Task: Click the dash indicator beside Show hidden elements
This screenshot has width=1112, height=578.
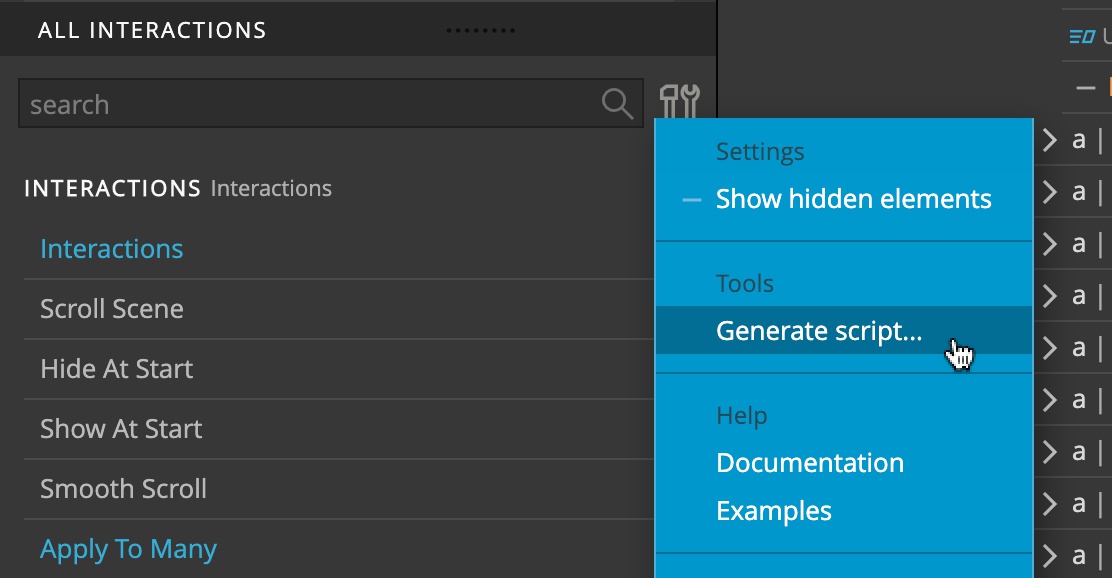Action: pos(691,200)
